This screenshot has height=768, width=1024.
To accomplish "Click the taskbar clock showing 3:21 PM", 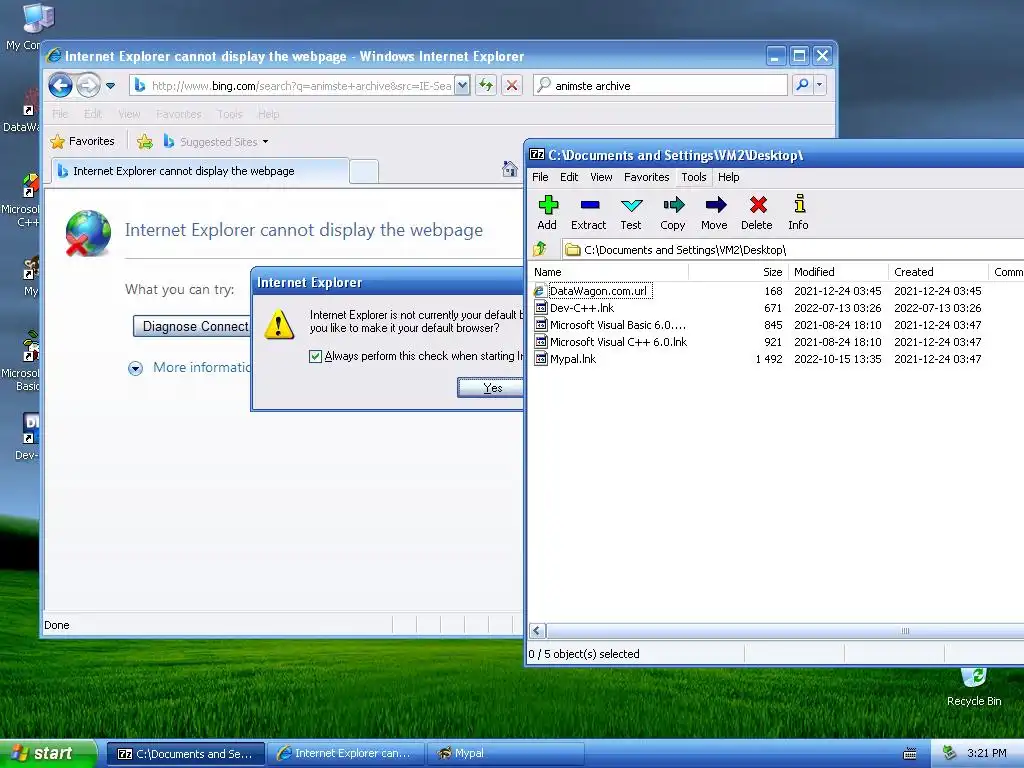I will click(986, 753).
